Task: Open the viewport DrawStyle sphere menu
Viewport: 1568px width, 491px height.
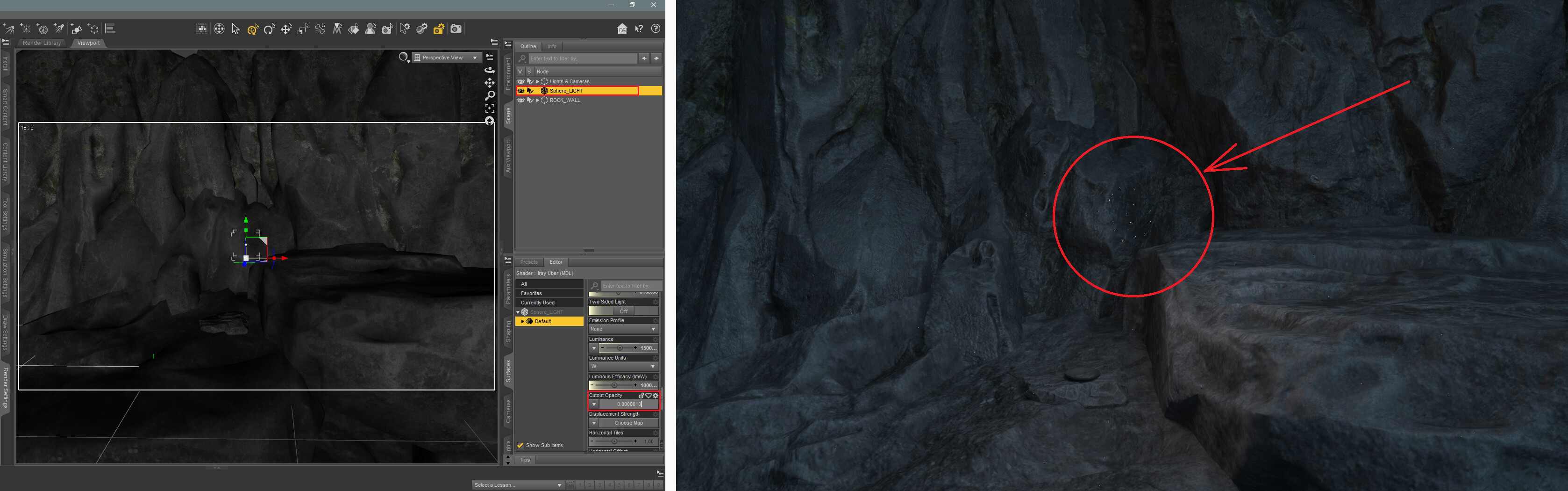Action: 404,57
